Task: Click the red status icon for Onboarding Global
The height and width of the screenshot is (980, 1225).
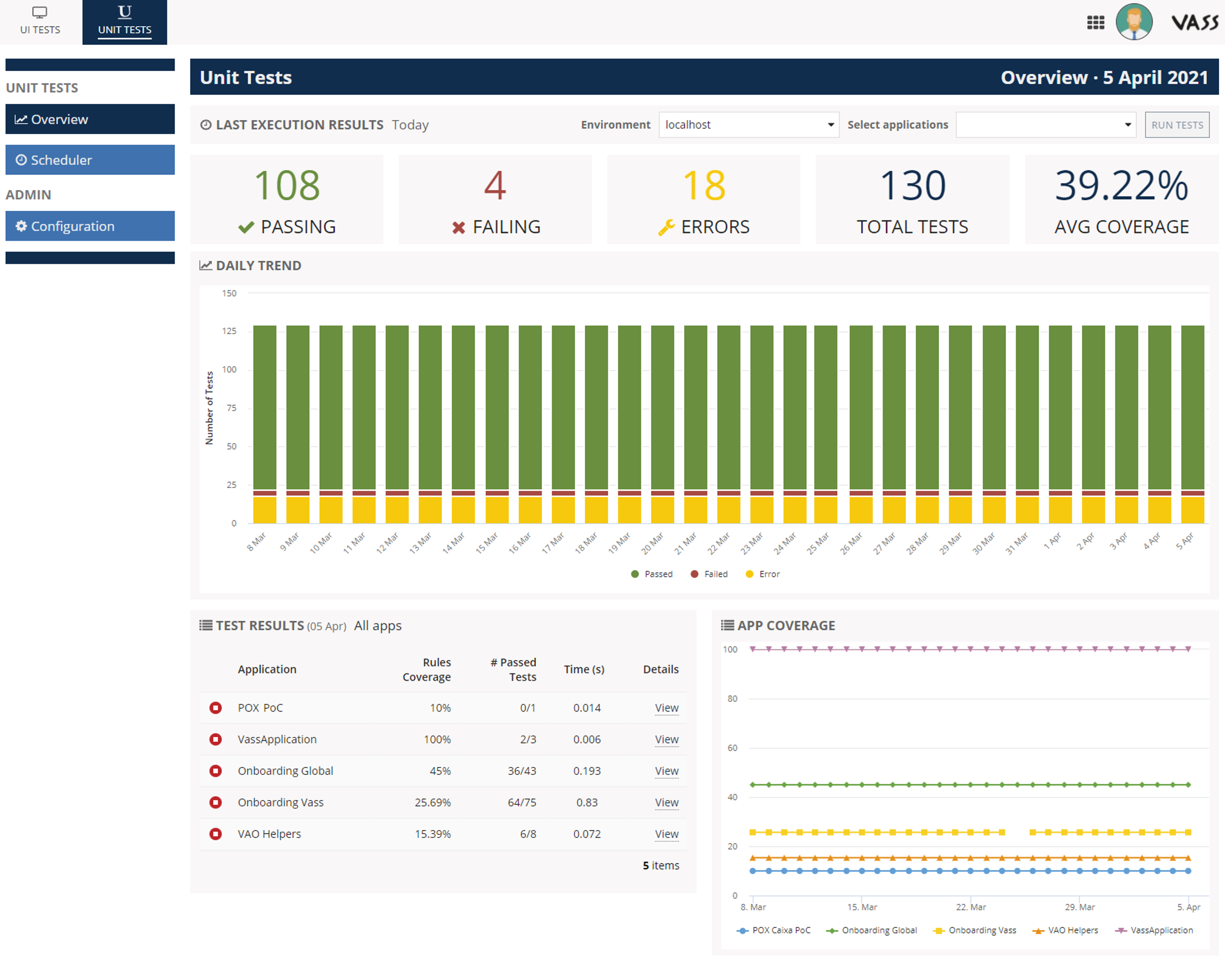Action: click(x=215, y=770)
